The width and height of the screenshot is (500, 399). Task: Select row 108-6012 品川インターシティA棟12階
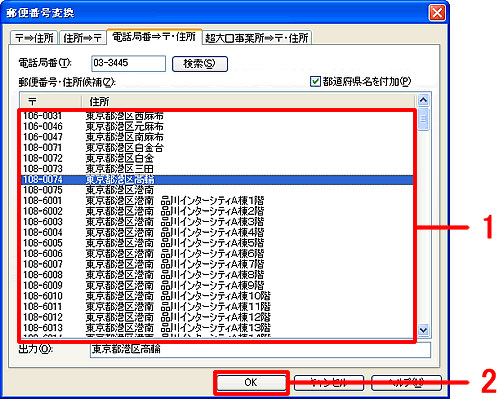click(x=217, y=317)
